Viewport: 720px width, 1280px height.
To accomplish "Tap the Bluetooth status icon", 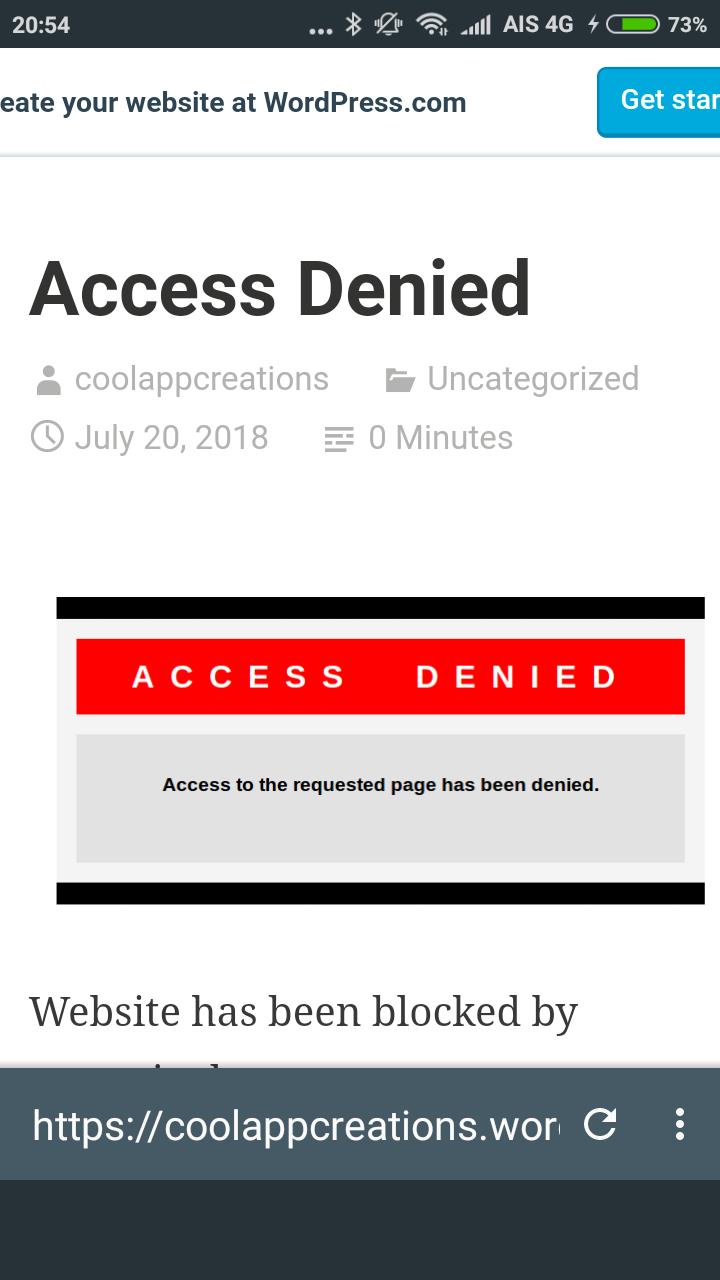I will coord(353,24).
